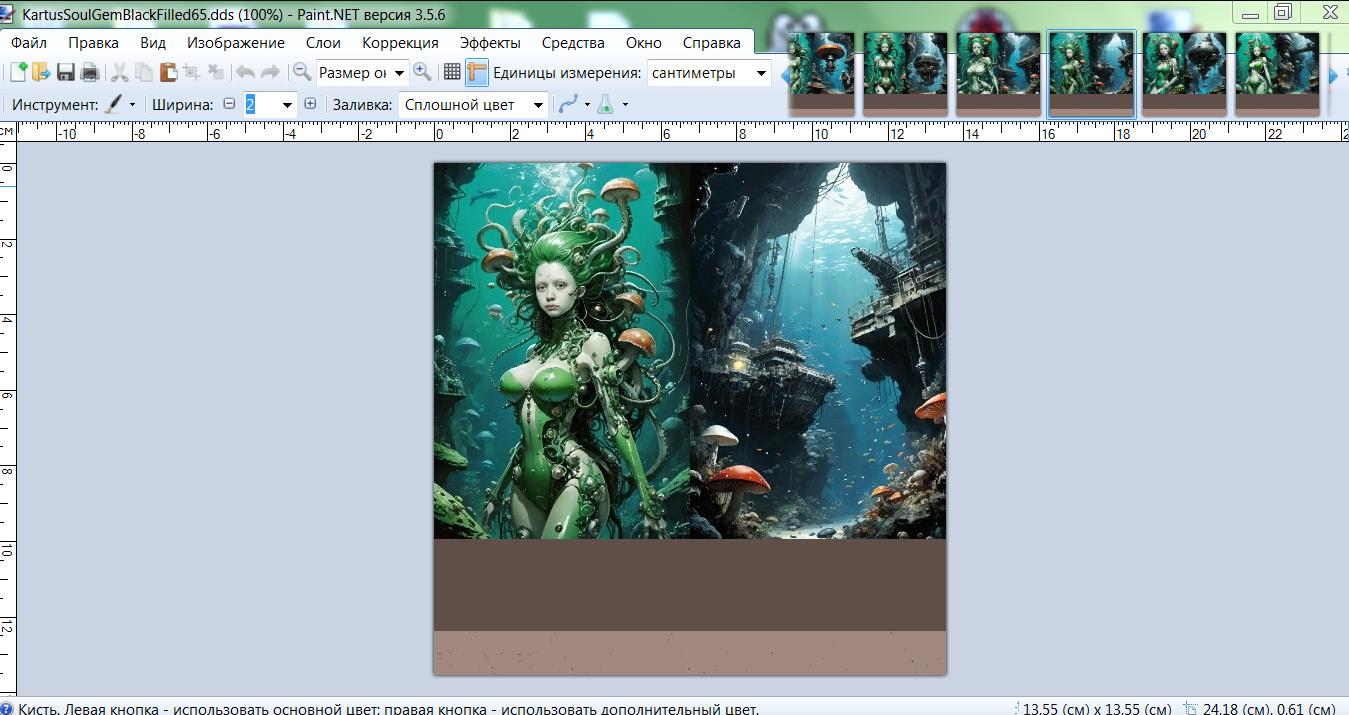Viewport: 1349px width, 715px height.
Task: Save the image with the floppy disk icon
Action: tap(66, 72)
